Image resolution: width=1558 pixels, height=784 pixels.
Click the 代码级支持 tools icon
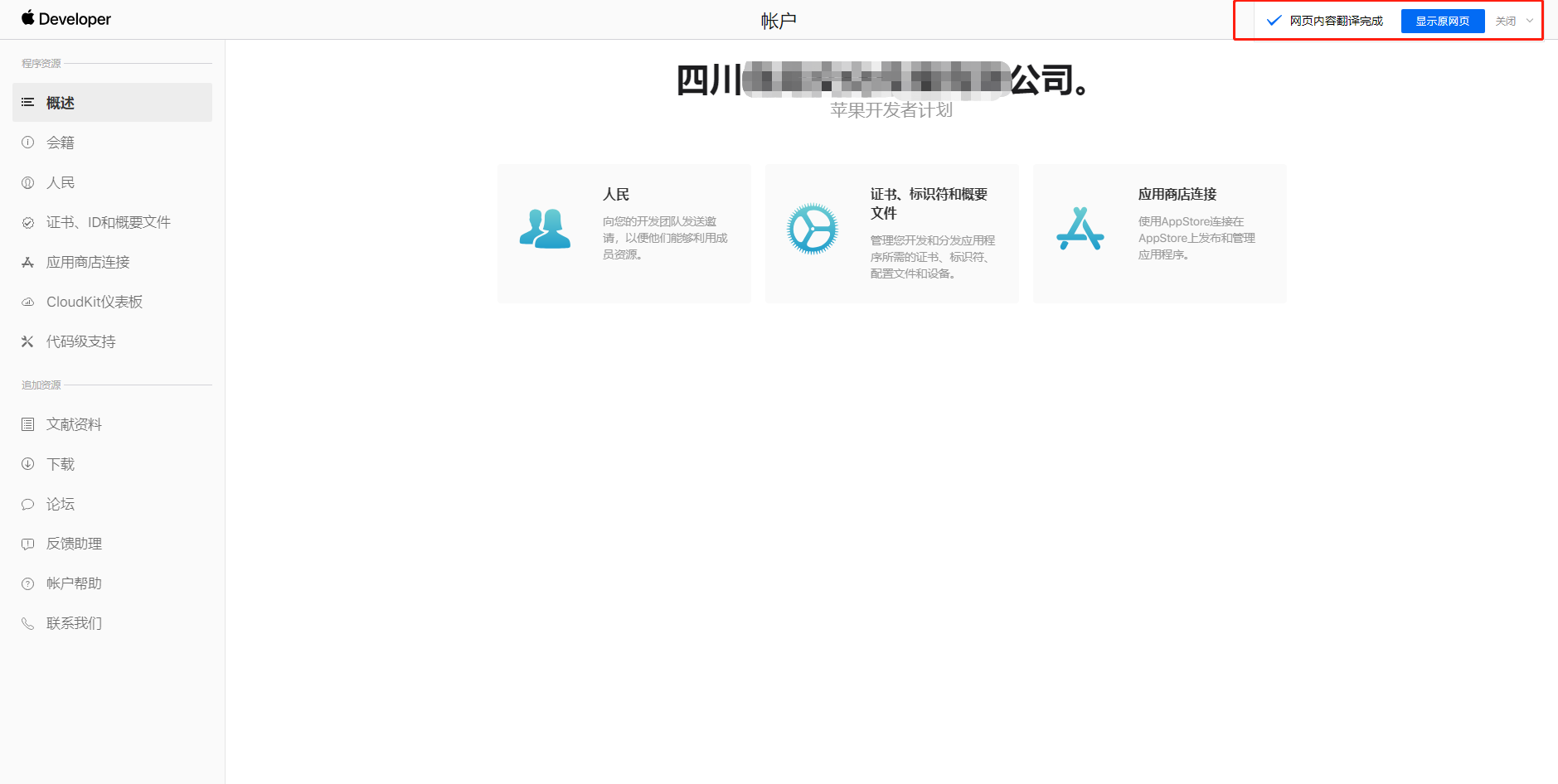point(27,341)
